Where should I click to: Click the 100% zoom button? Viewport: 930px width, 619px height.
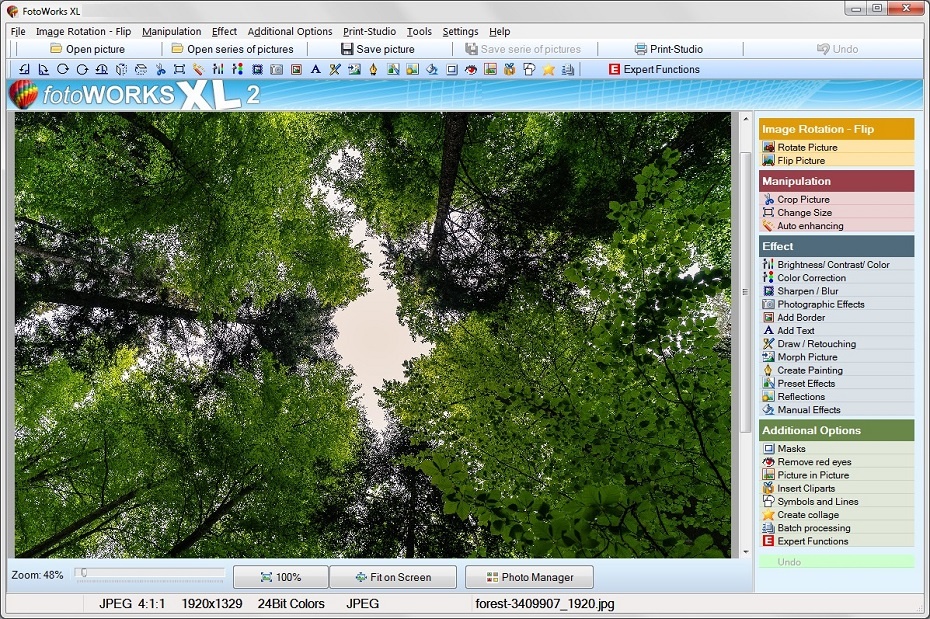click(281, 577)
